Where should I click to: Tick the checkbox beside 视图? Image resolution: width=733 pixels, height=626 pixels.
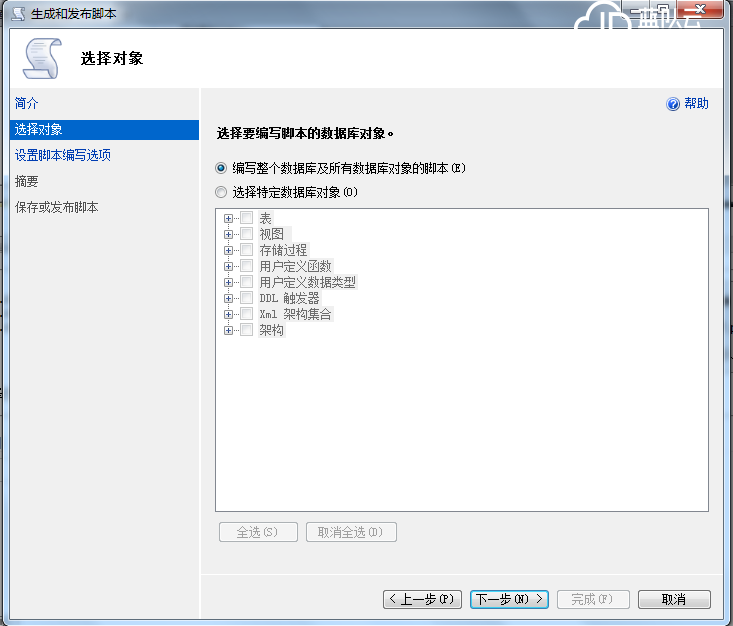tap(246, 234)
